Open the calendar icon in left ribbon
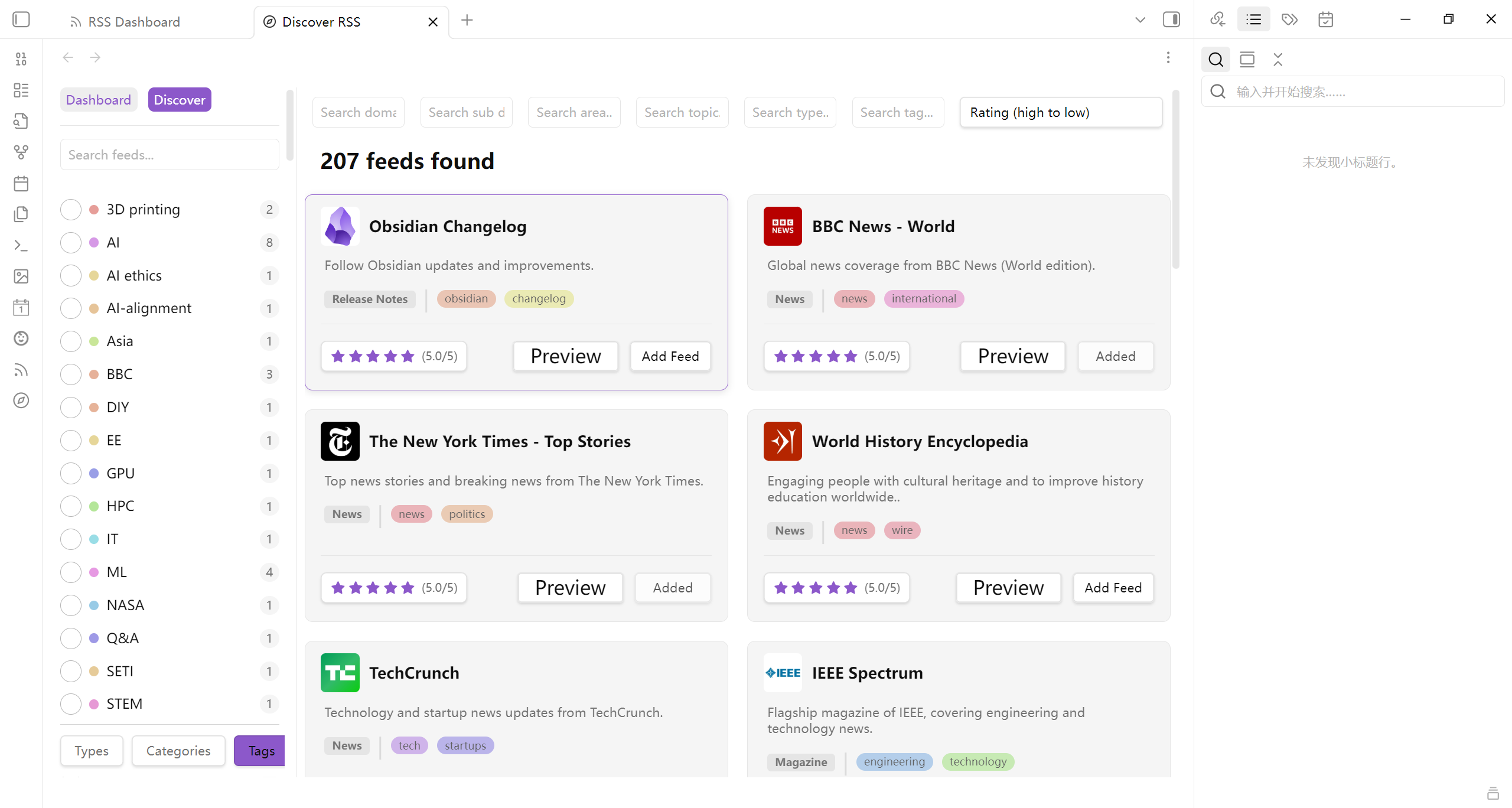The image size is (1512, 808). click(21, 184)
